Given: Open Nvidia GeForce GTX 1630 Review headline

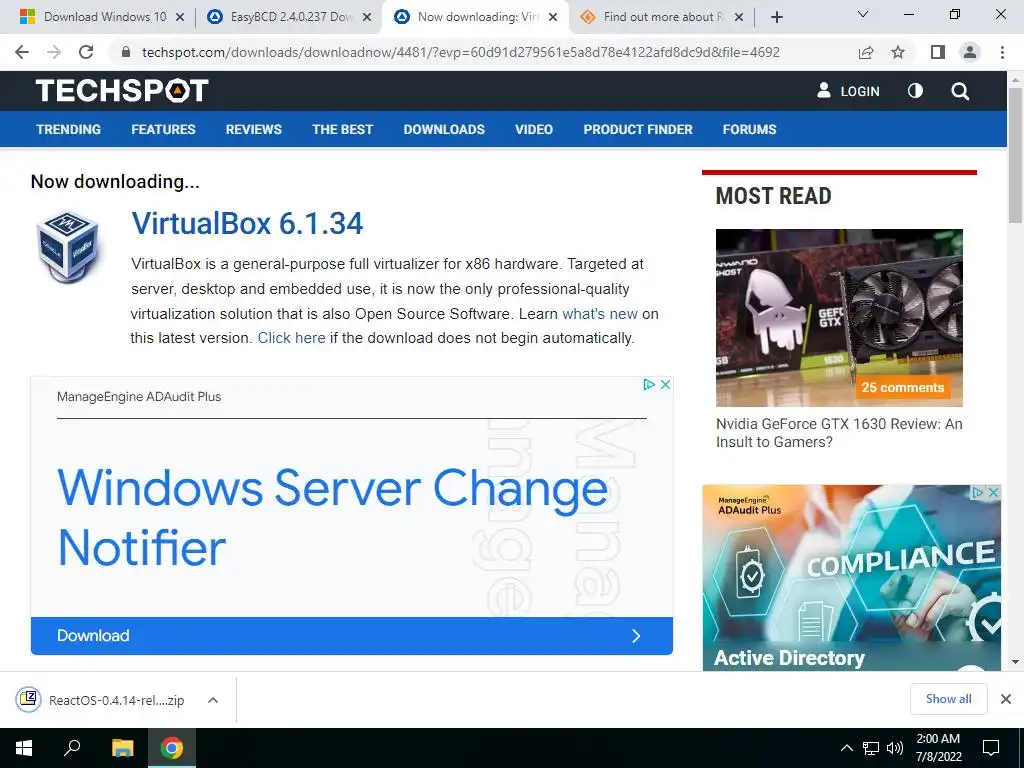Looking at the screenshot, I should click(839, 432).
